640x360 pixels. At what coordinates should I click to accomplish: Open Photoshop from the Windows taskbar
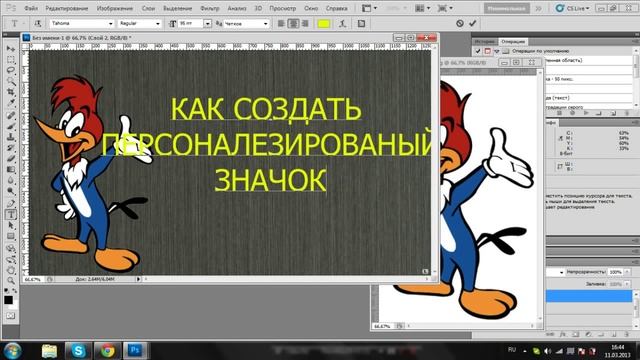[x=135, y=350]
